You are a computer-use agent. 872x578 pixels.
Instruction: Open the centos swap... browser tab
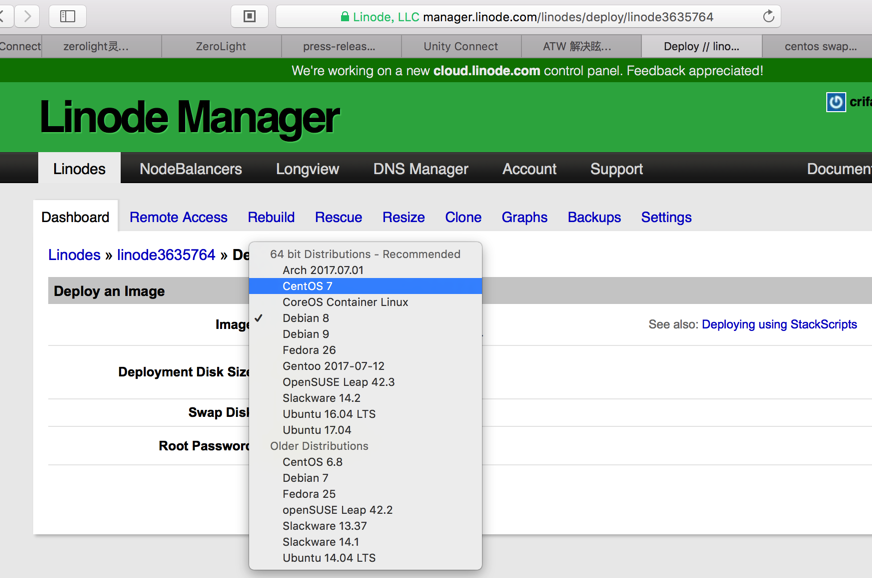pos(820,46)
